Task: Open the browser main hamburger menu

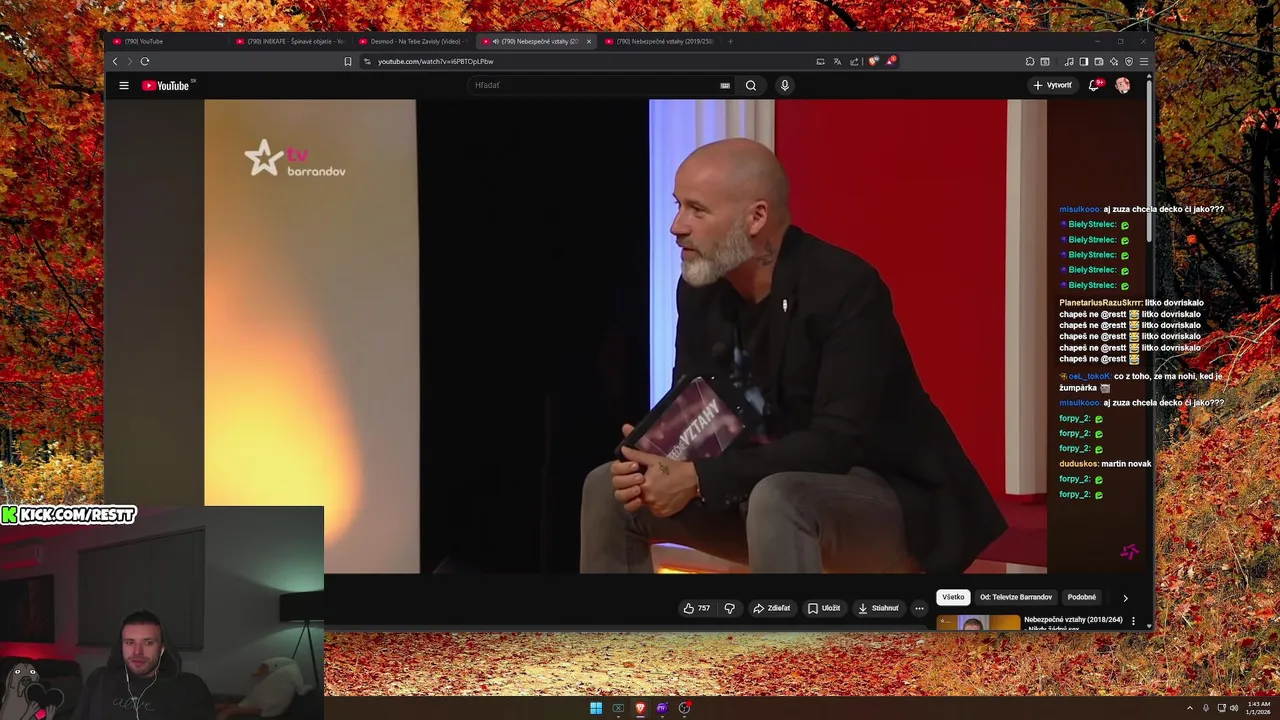Action: click(x=1144, y=61)
